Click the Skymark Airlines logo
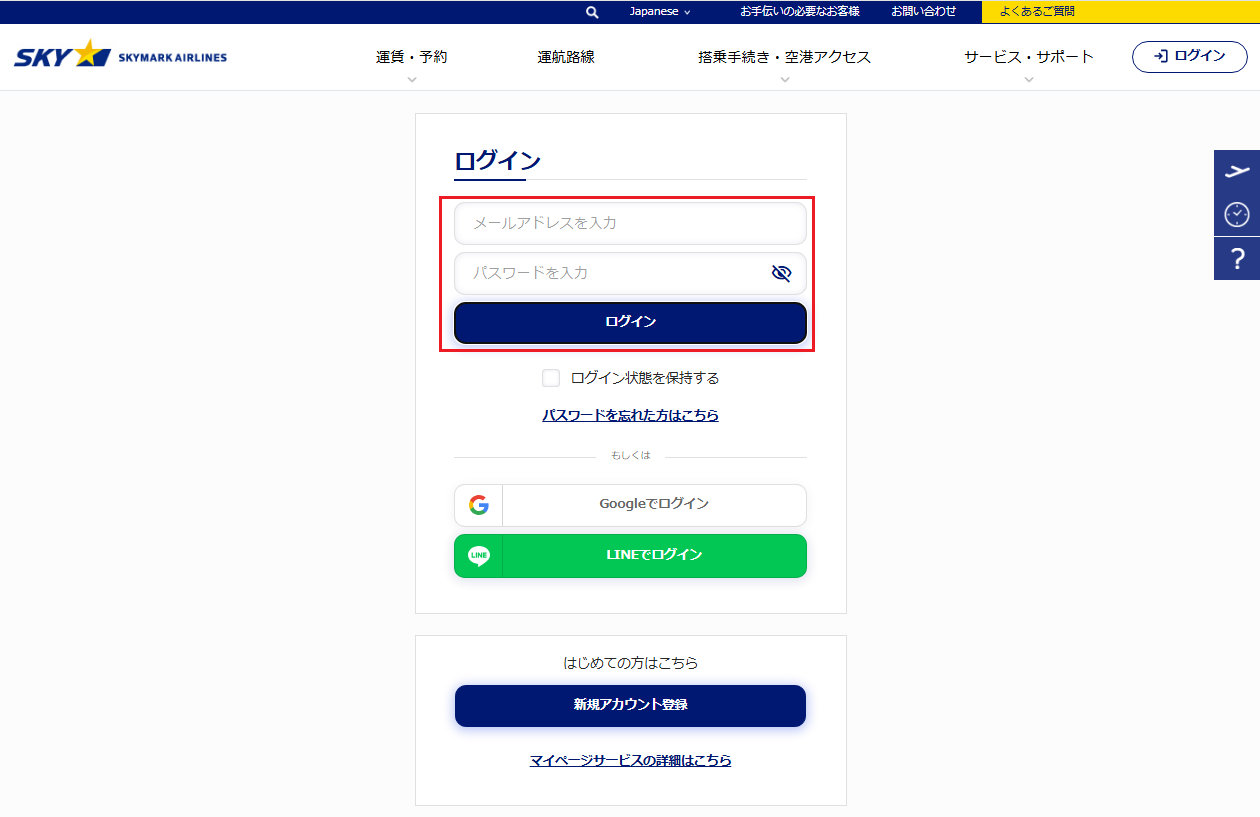Screen dimensions: 1260x817 coord(120,55)
